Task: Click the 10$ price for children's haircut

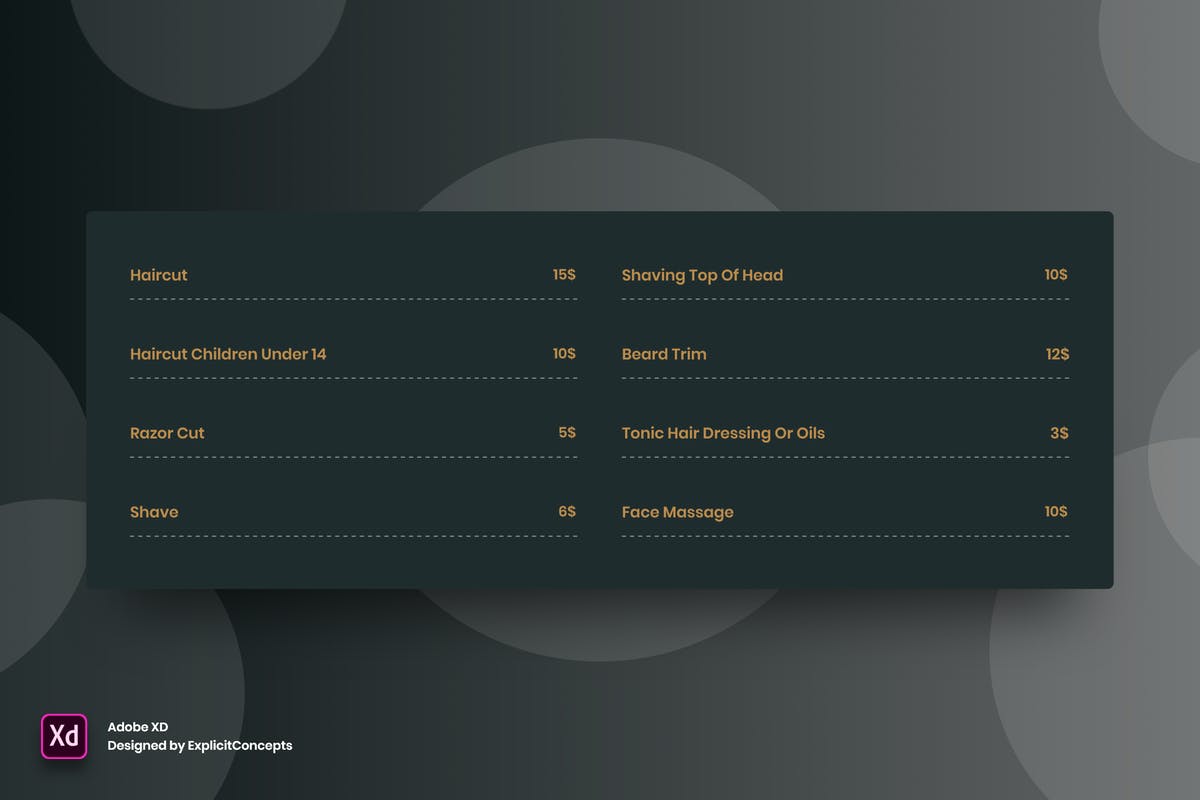Action: pyautogui.click(x=564, y=353)
